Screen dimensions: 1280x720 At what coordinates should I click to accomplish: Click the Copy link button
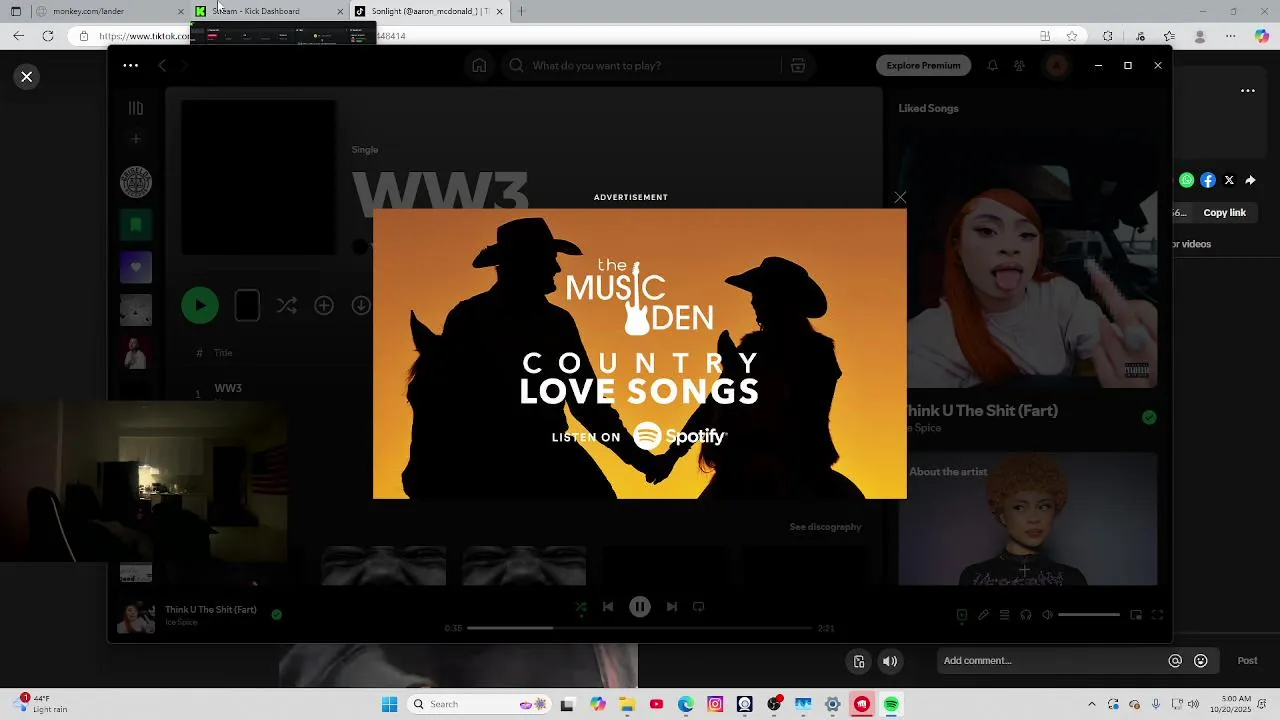[x=1225, y=212]
